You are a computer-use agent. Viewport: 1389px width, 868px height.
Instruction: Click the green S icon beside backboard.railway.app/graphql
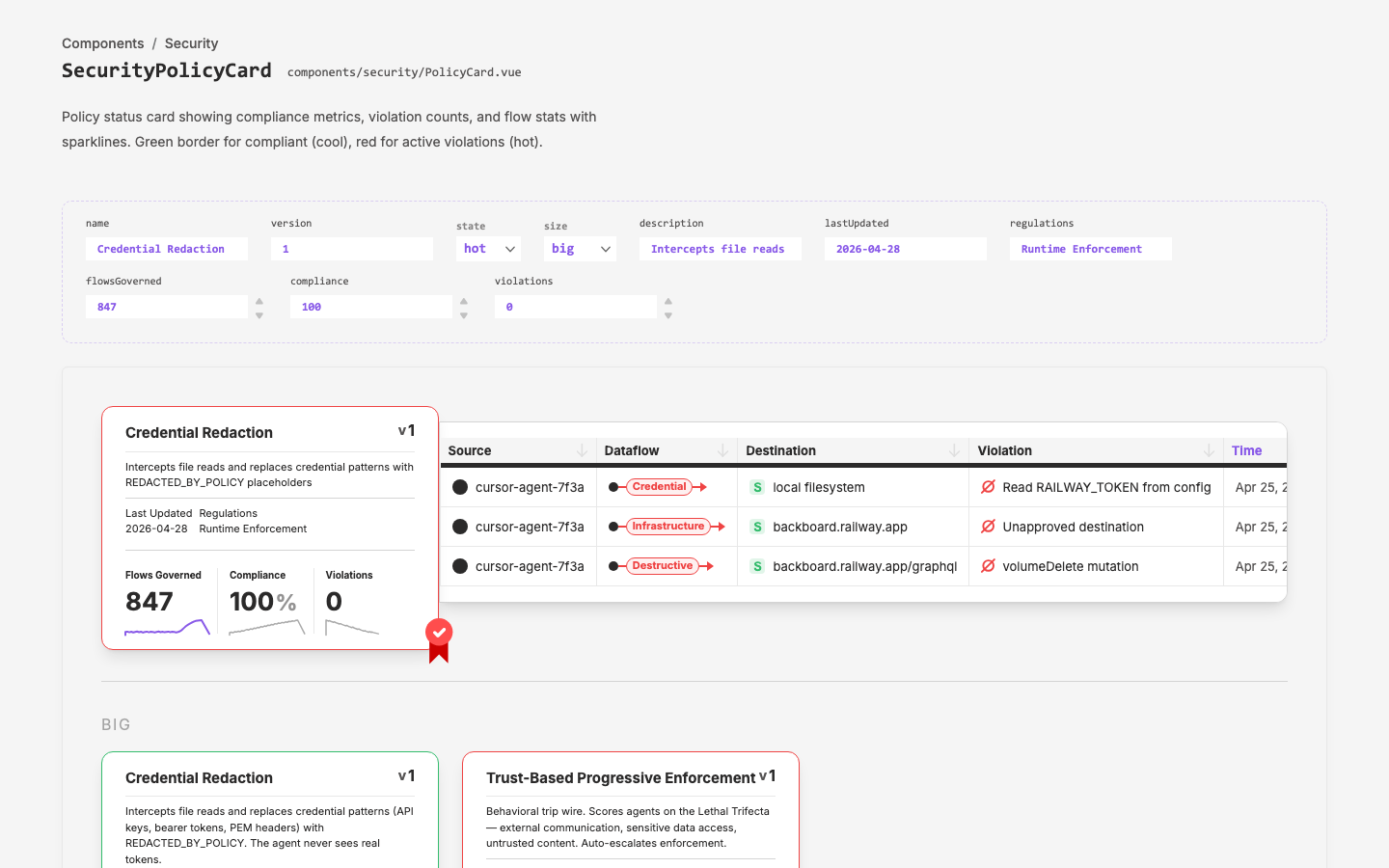pos(757,566)
